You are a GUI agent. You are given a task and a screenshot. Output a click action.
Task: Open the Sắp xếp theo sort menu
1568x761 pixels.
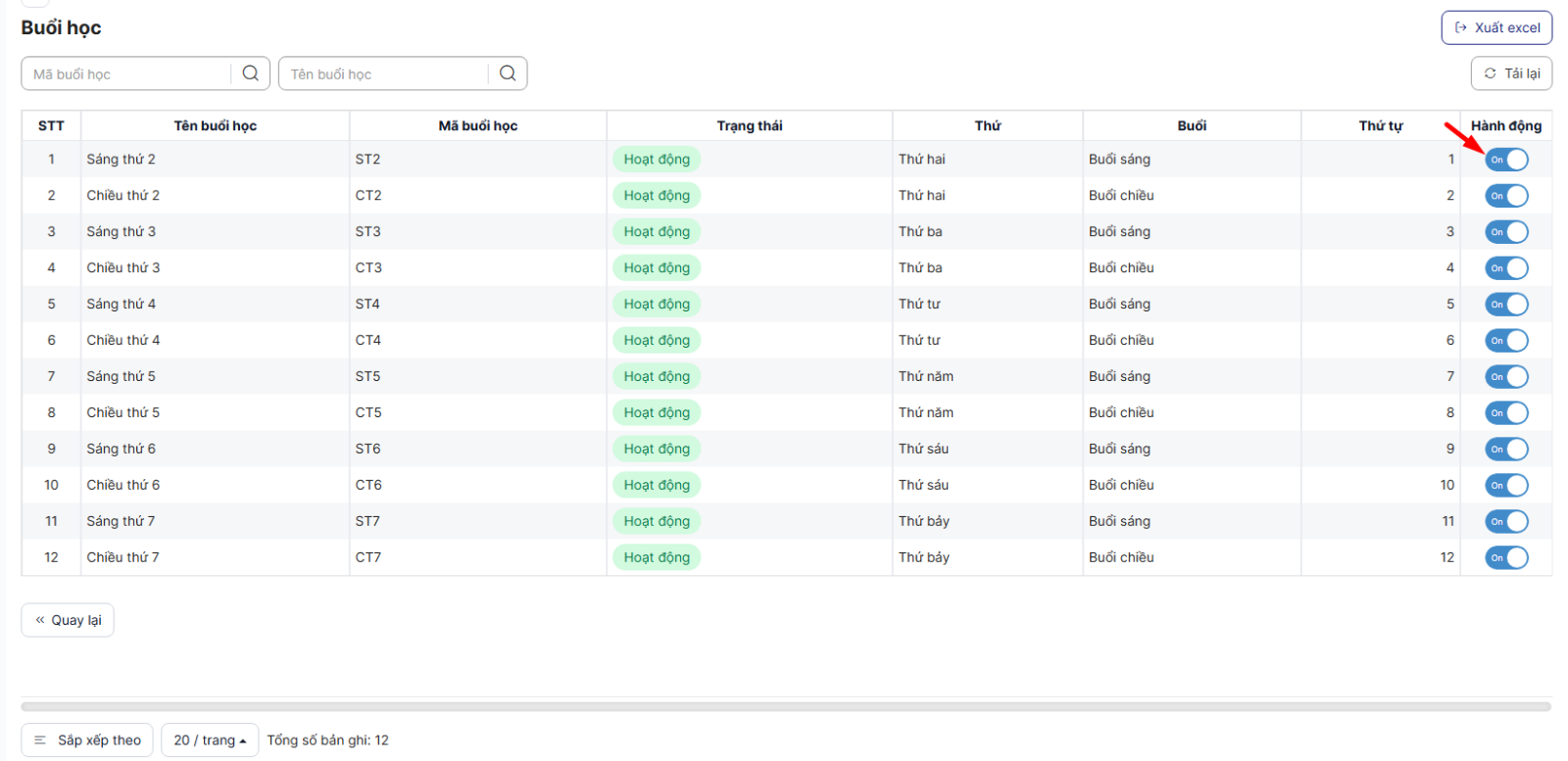pyautogui.click(x=88, y=740)
